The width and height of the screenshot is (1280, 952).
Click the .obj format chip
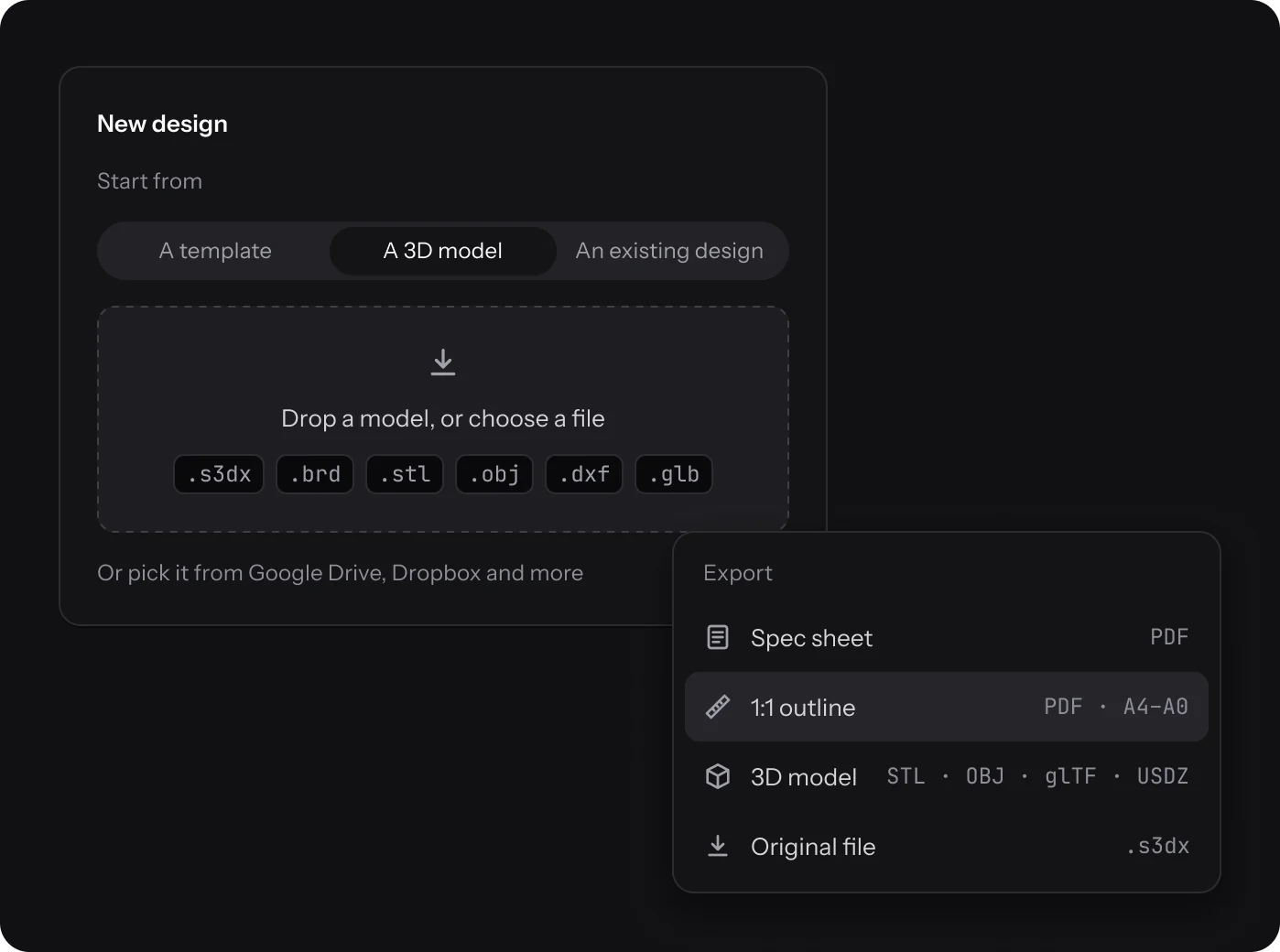(494, 474)
